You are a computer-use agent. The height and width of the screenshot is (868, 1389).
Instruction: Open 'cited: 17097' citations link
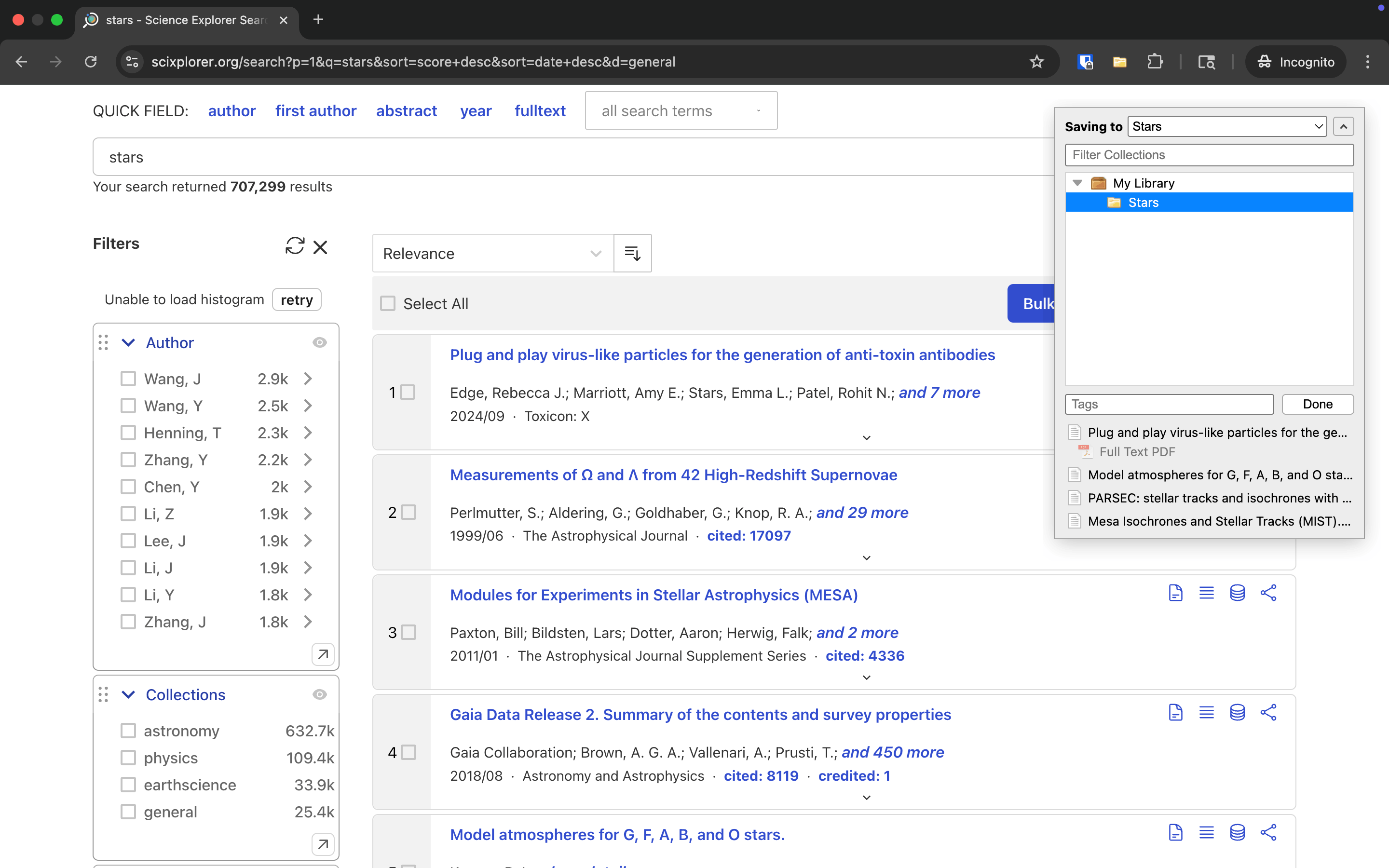[x=749, y=536]
